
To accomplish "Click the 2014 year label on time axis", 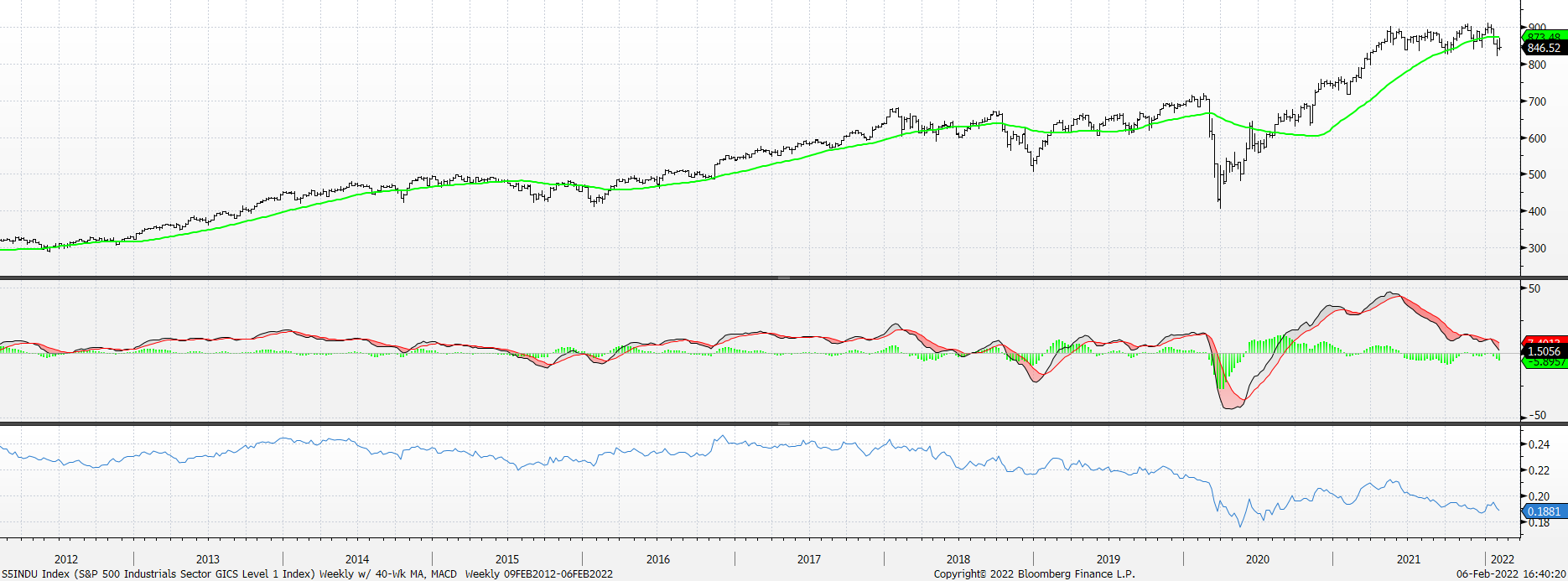I will 357,559.
